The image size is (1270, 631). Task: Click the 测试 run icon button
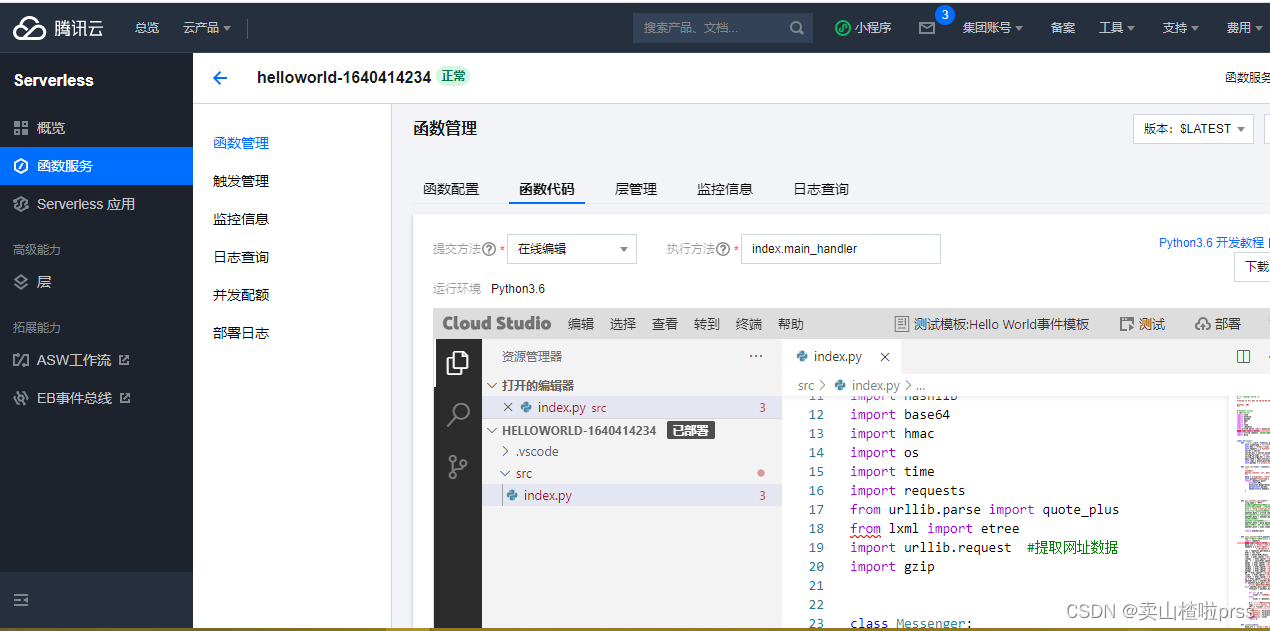[1142, 324]
